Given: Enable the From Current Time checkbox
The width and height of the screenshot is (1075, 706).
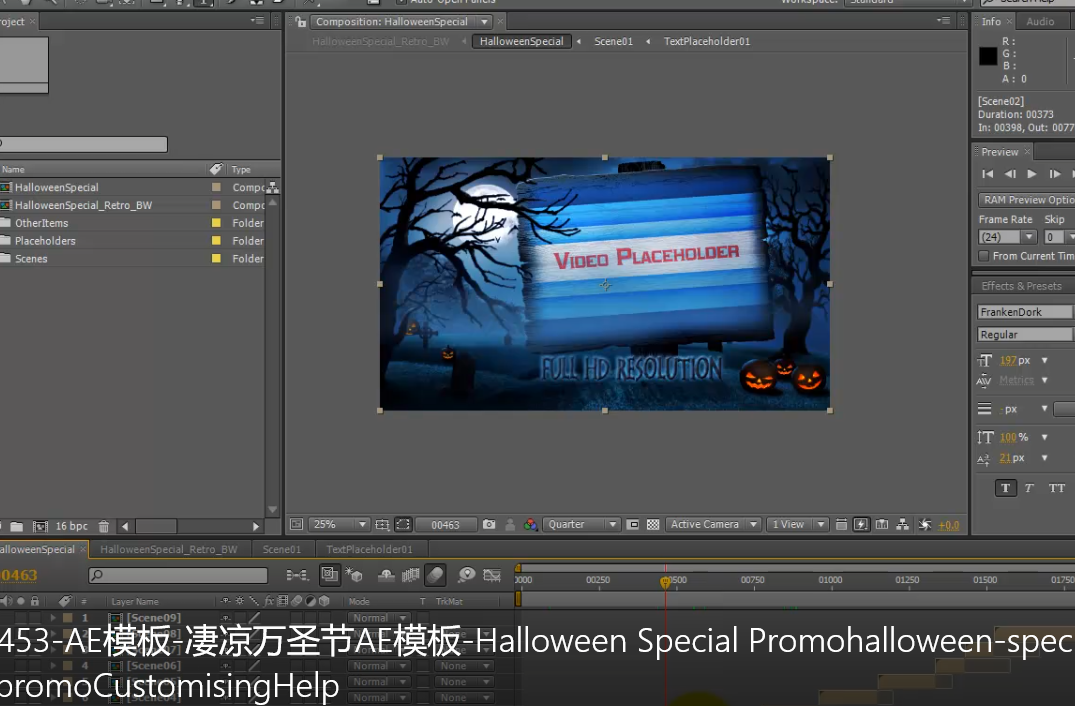Looking at the screenshot, I should pyautogui.click(x=984, y=256).
